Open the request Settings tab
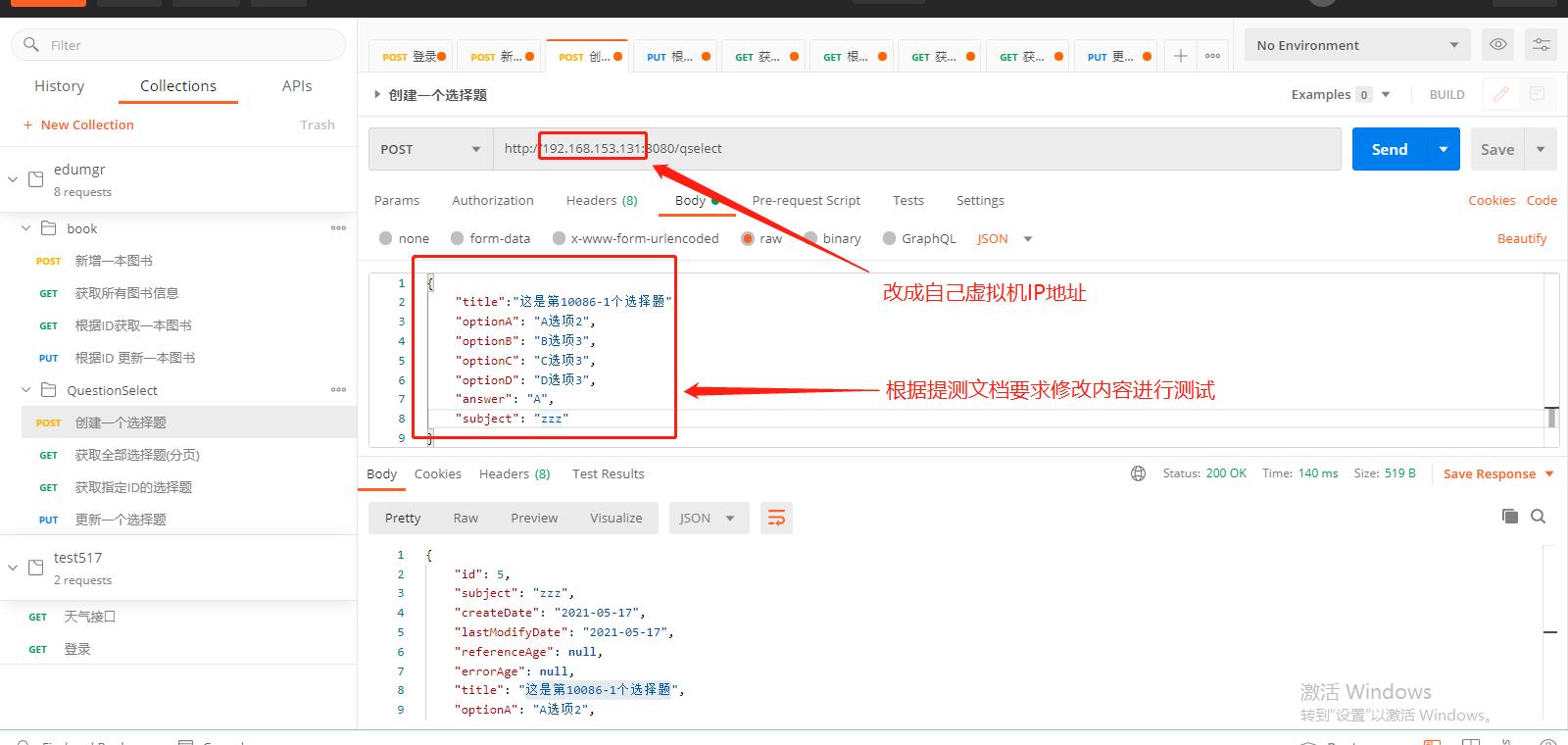1568x745 pixels. click(x=980, y=200)
